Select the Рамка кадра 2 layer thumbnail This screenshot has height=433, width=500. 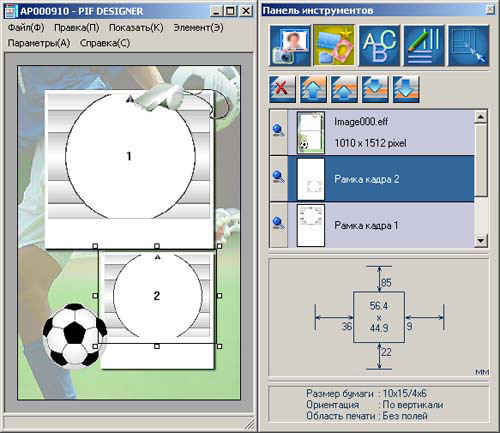(x=311, y=179)
